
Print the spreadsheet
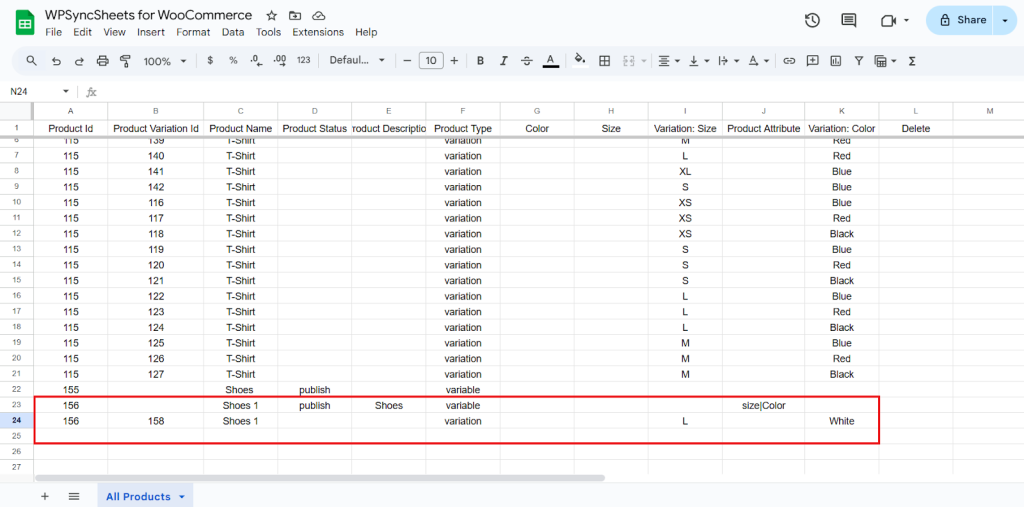pyautogui.click(x=103, y=61)
